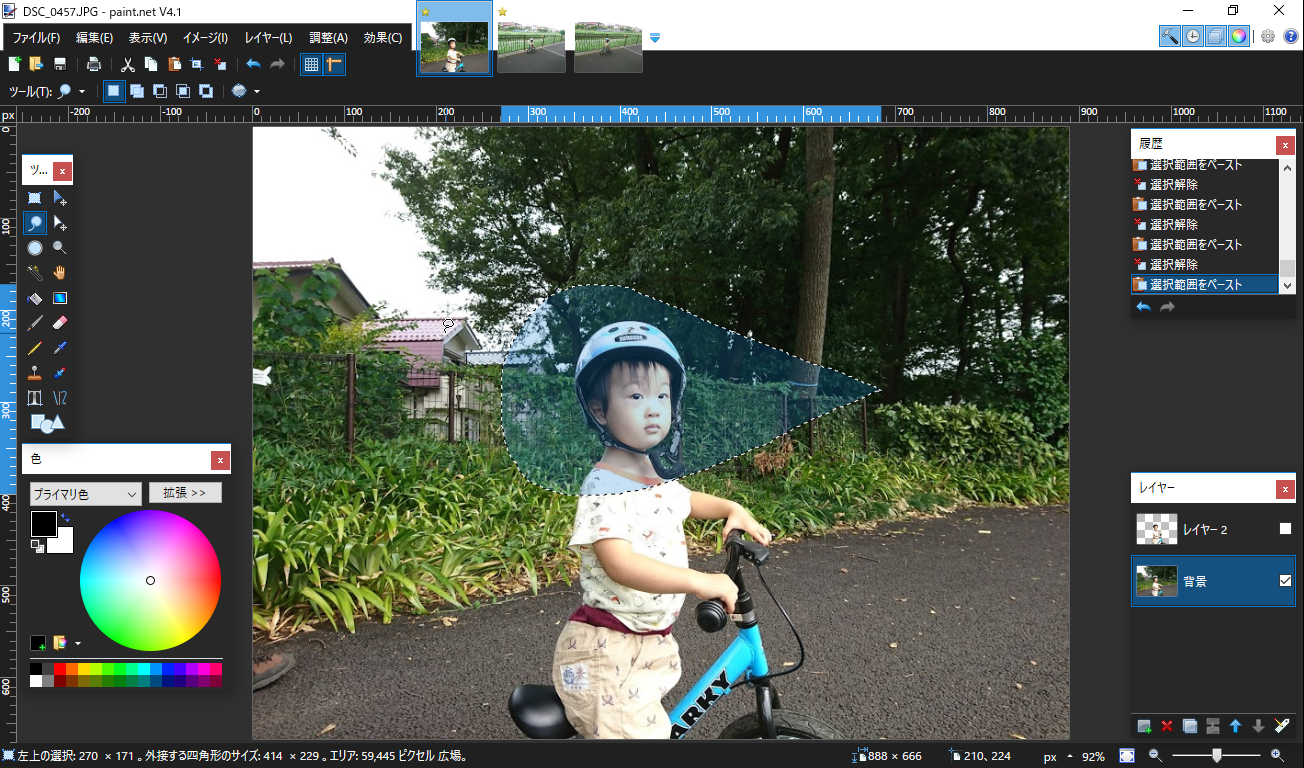Save the image with floppy disk icon
Image resolution: width=1304 pixels, height=768 pixels.
pyautogui.click(x=60, y=64)
